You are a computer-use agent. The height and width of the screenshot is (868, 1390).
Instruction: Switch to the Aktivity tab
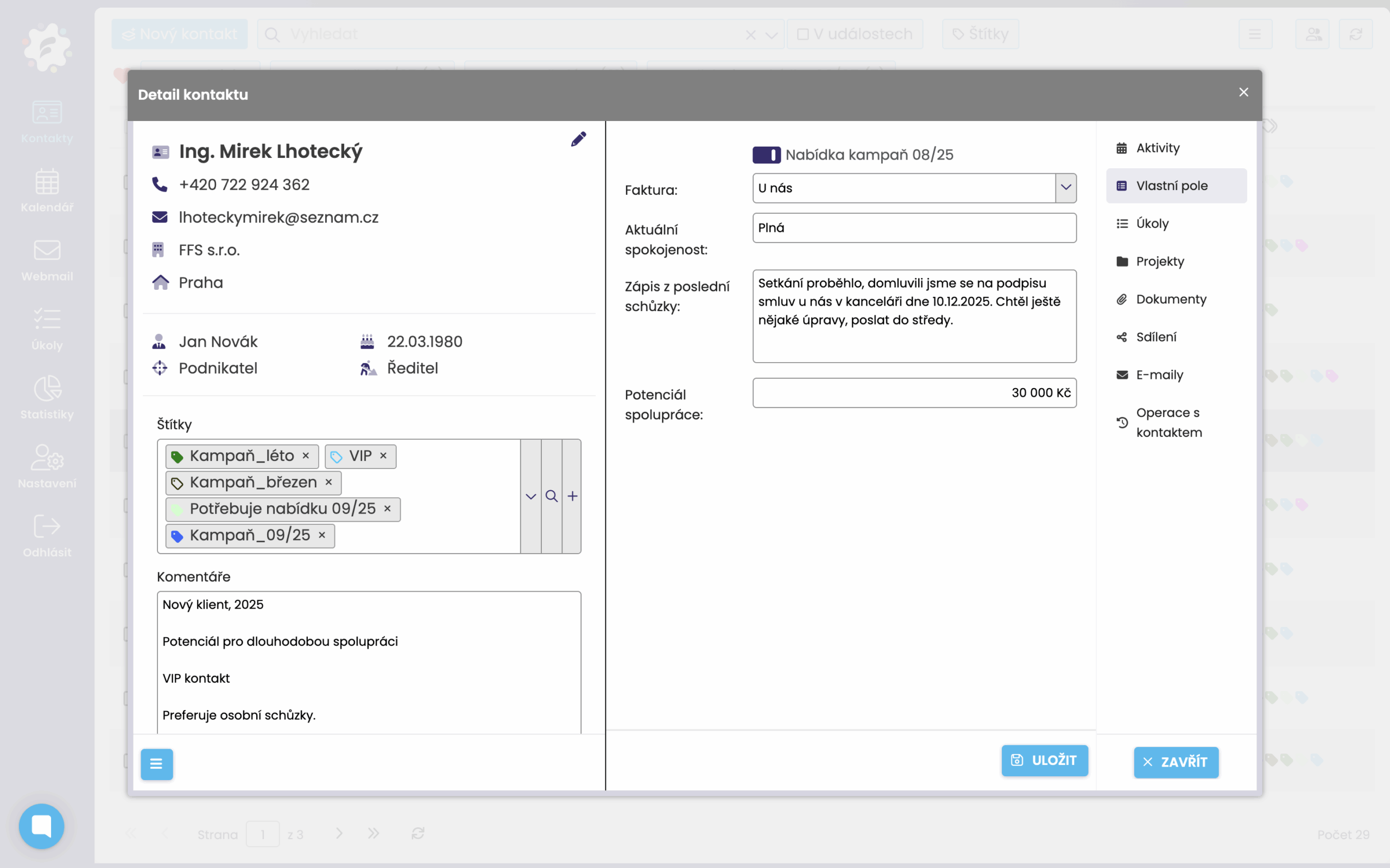(x=1158, y=148)
